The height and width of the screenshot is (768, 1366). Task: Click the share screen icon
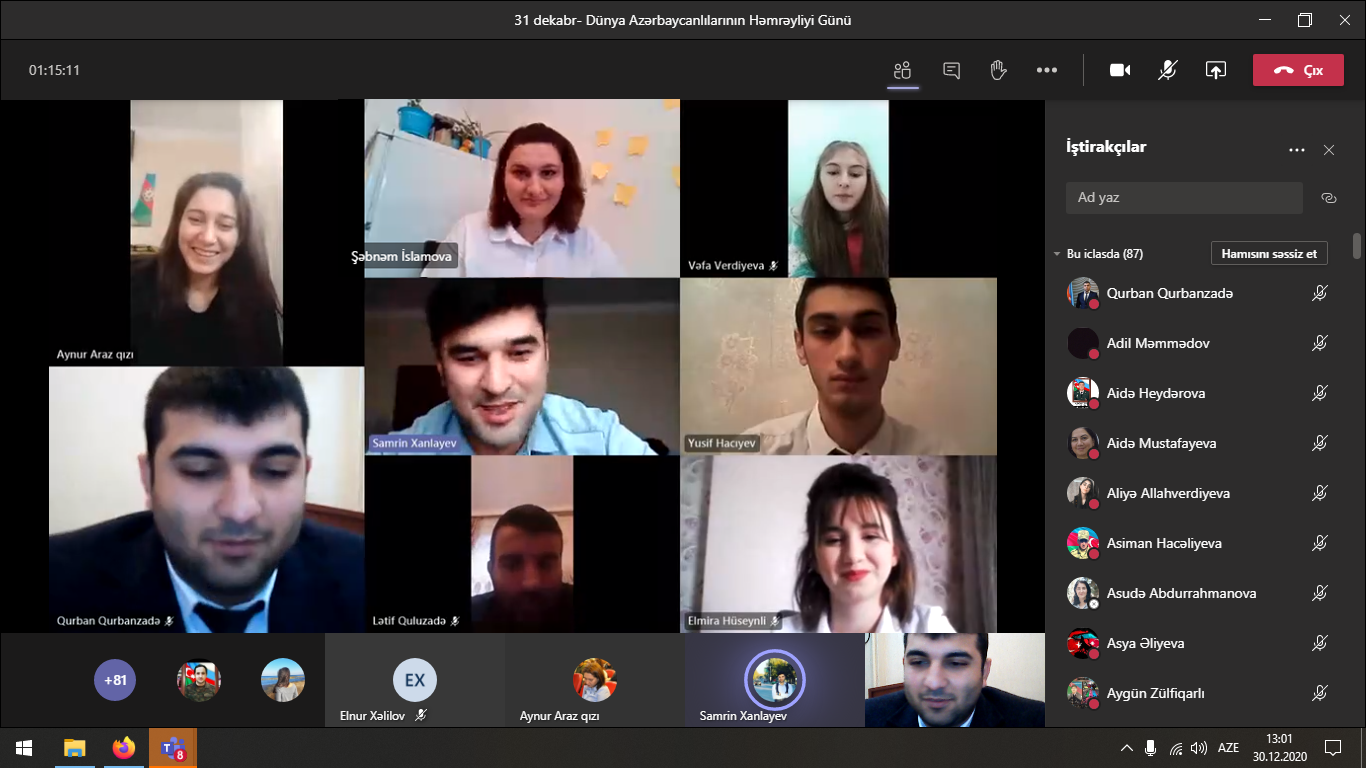pyautogui.click(x=1215, y=70)
